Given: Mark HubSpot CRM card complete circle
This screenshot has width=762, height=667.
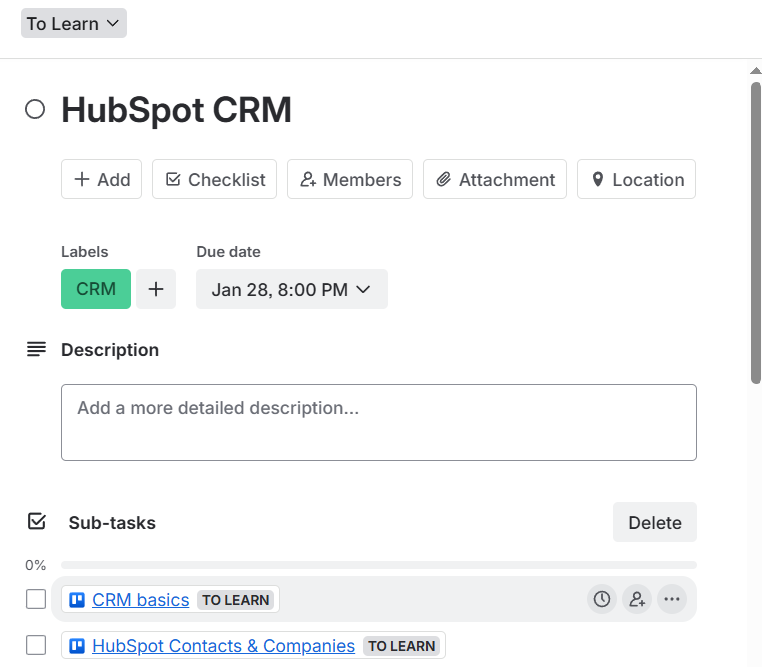Looking at the screenshot, I should 35,109.
